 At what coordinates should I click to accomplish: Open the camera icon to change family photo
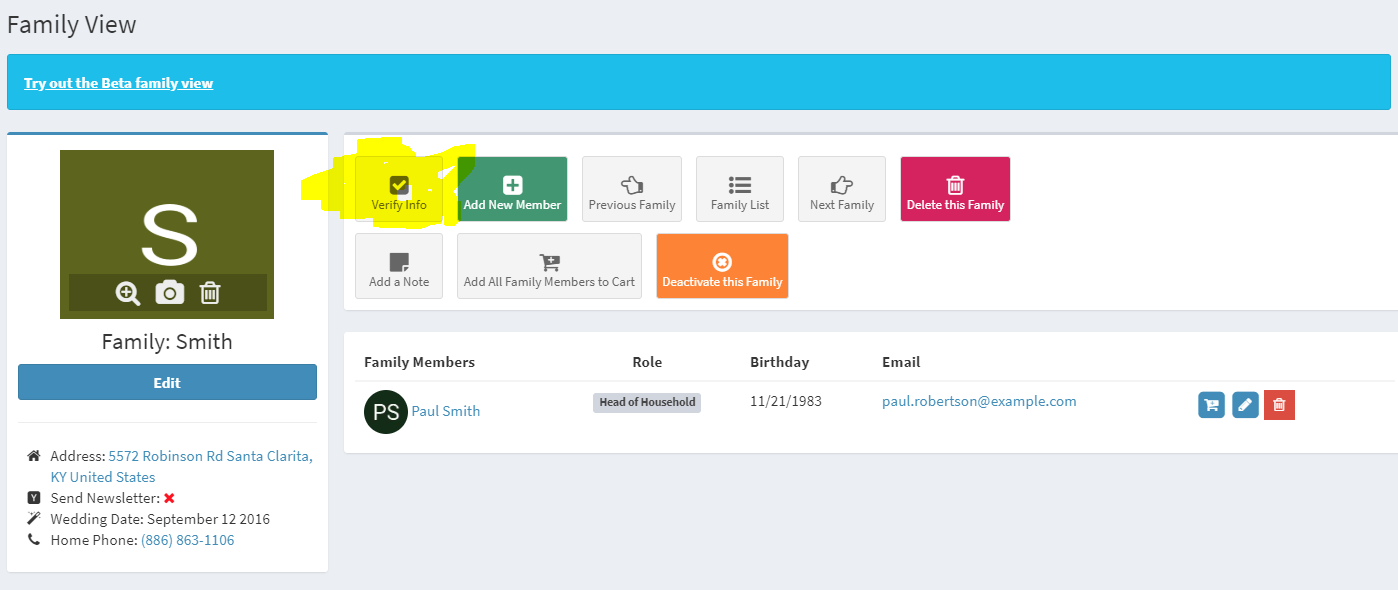(x=168, y=293)
